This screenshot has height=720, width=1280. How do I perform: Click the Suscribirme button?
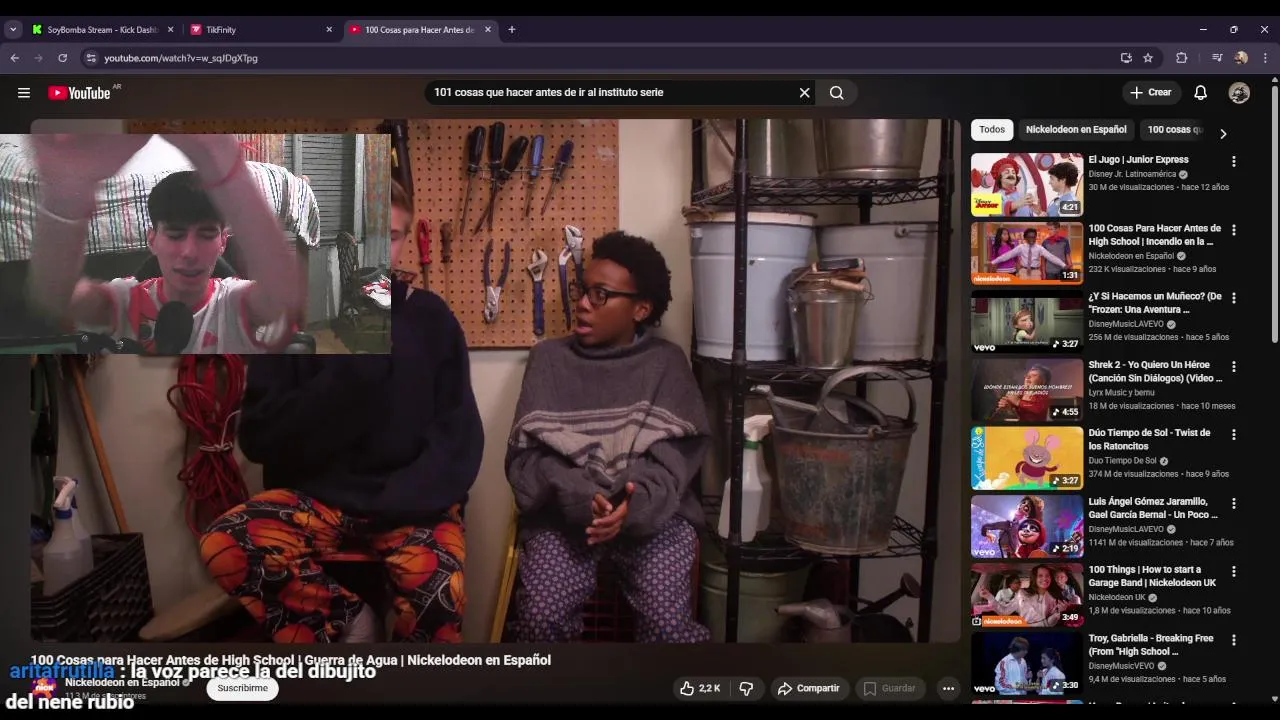(x=242, y=688)
